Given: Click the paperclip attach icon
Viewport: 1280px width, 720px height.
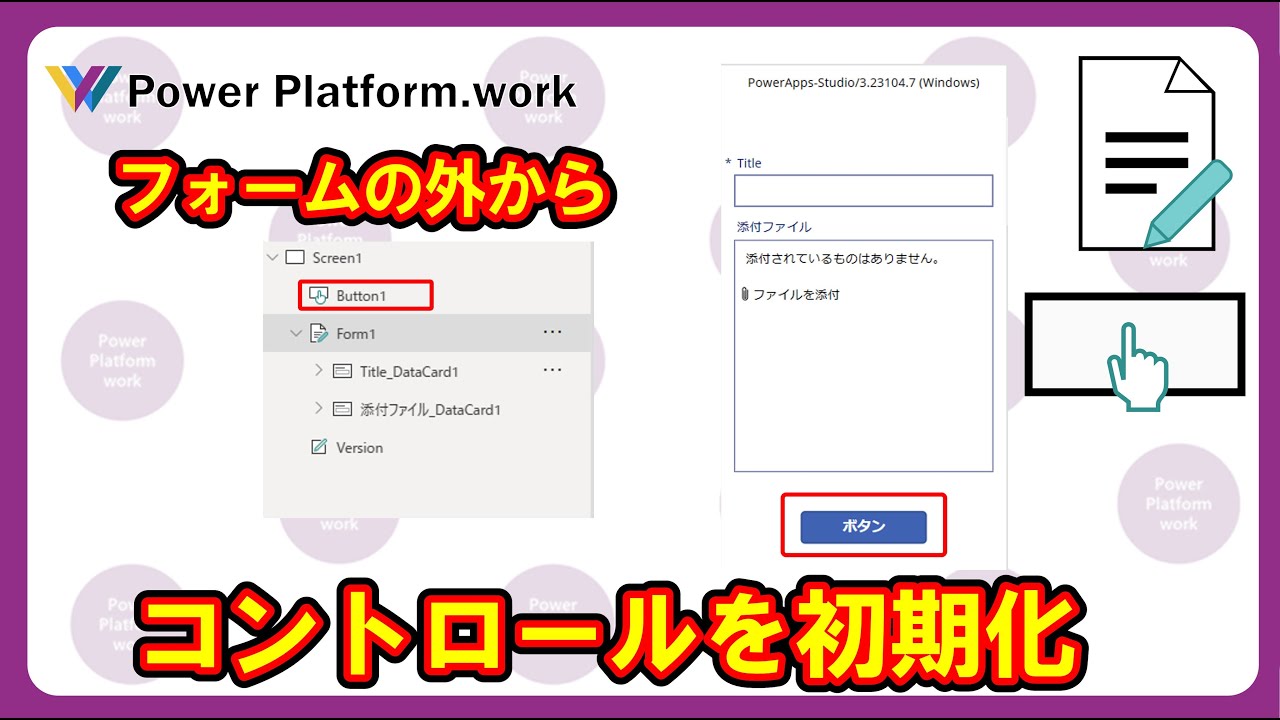Looking at the screenshot, I should click(745, 295).
